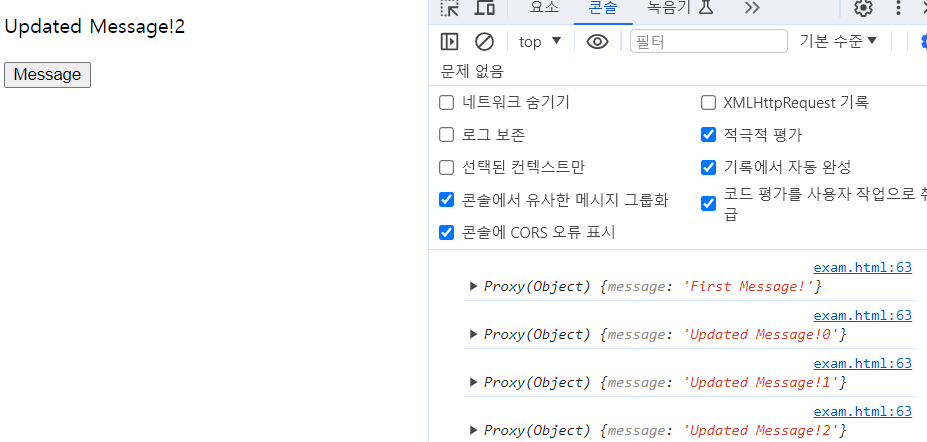
Task: Open exam.html:63 link above 'Updated Message!0'
Action: tap(863, 316)
